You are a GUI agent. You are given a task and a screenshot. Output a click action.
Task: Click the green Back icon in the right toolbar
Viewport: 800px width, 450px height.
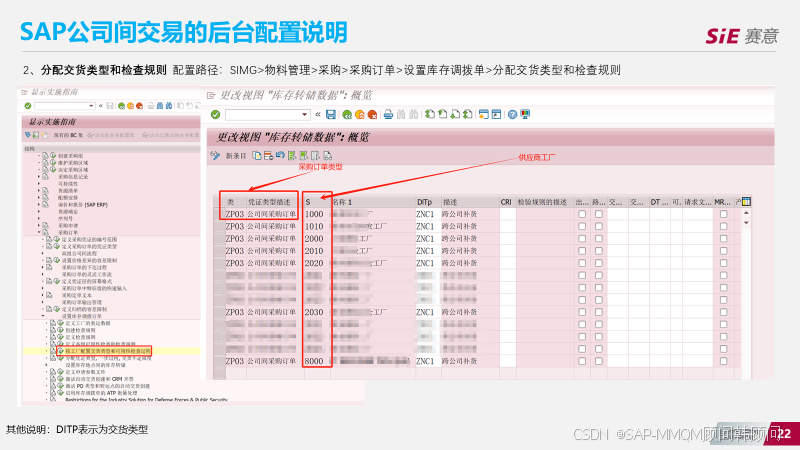pos(347,115)
